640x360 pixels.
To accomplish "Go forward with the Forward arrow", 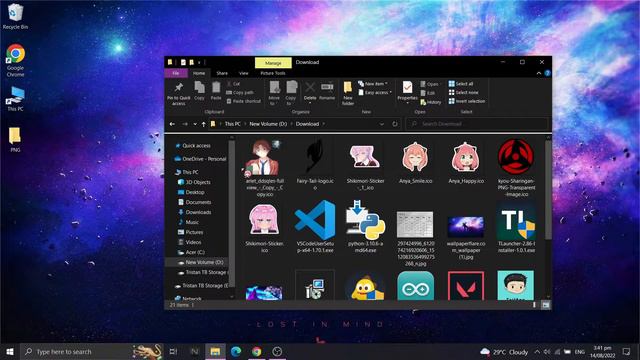I will 184,124.
